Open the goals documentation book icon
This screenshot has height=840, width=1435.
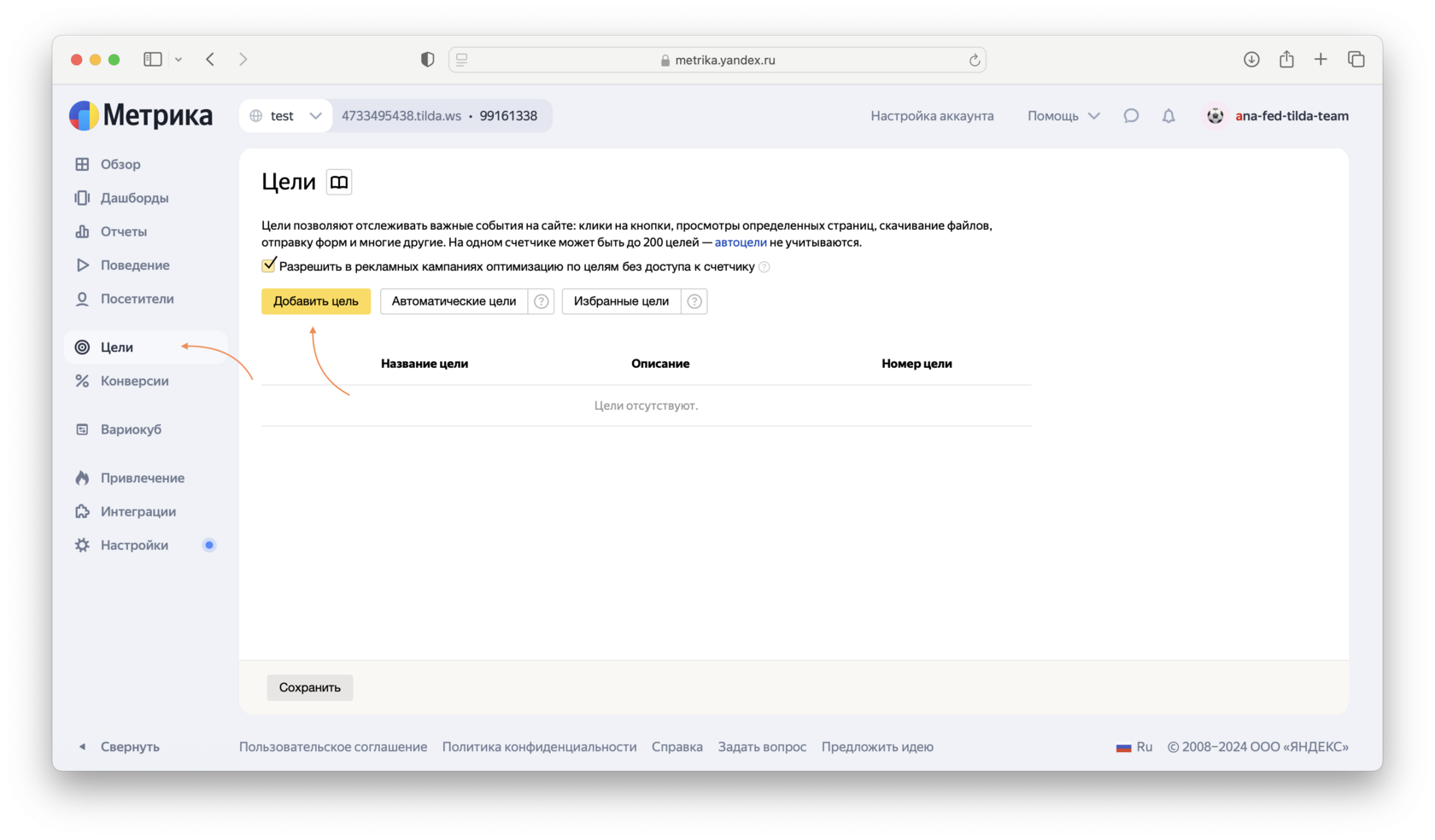tap(339, 182)
